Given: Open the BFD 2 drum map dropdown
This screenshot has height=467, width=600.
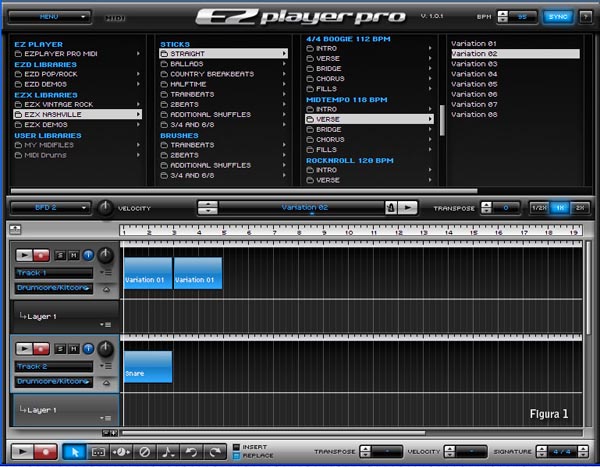Looking at the screenshot, I should coord(51,208).
